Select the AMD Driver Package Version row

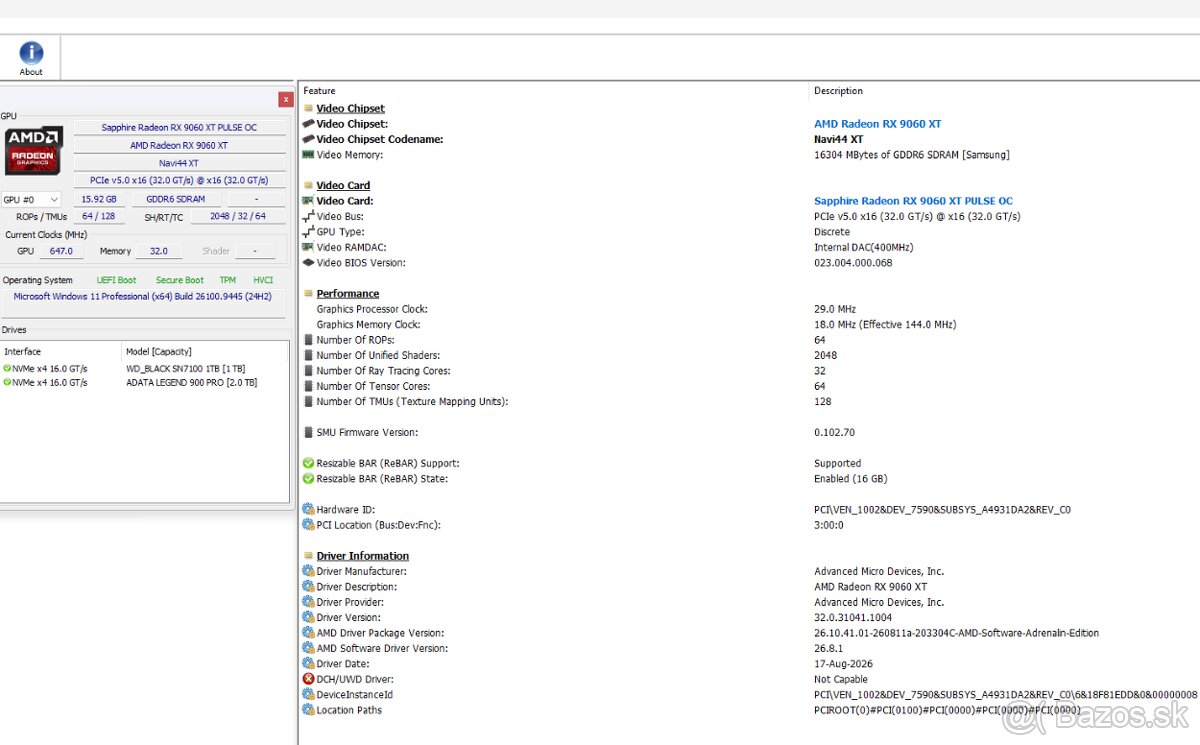coord(750,633)
